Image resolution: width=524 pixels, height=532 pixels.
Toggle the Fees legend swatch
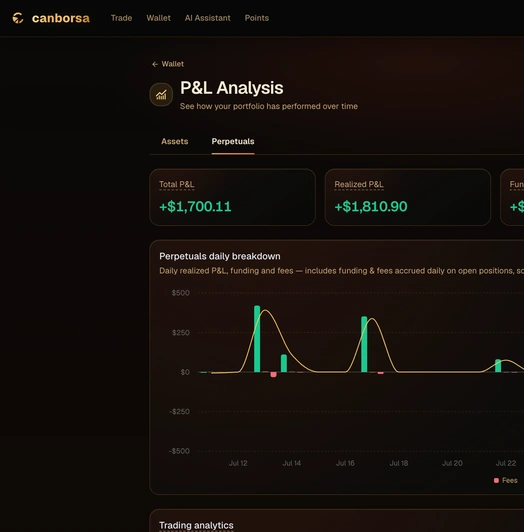(x=496, y=480)
